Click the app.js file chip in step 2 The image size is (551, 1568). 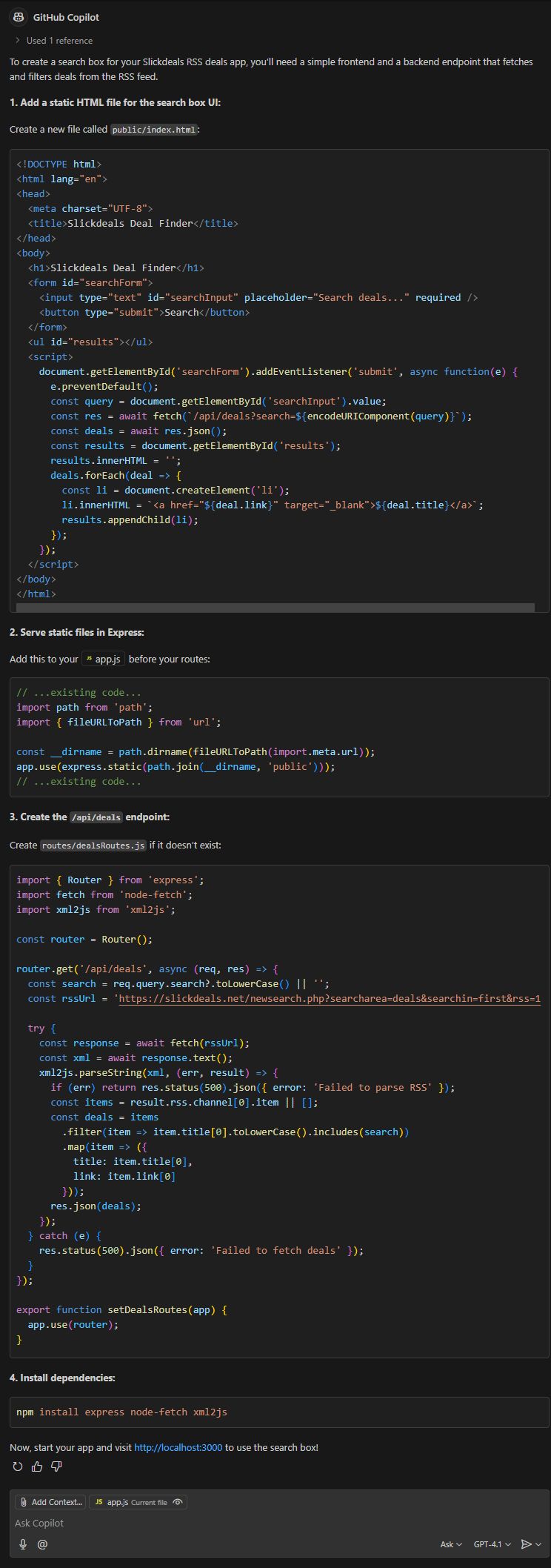tap(103, 658)
